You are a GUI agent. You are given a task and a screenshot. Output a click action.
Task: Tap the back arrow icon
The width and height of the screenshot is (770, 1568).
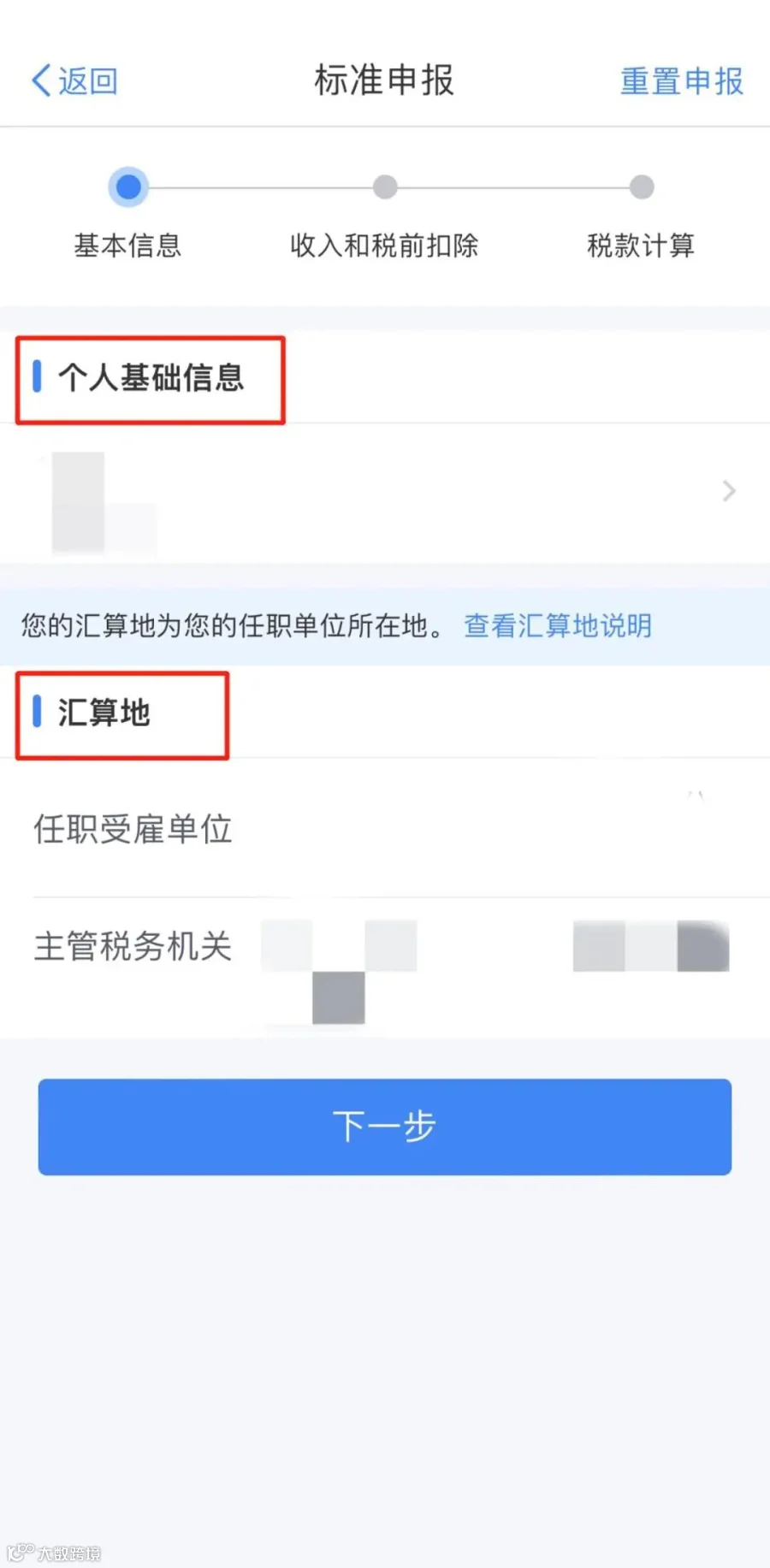41,80
